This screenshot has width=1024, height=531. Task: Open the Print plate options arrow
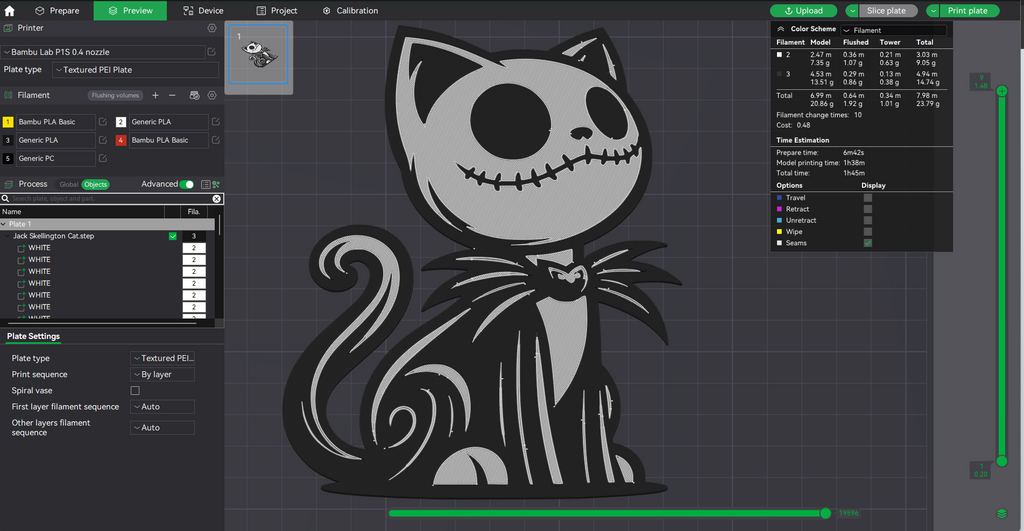pyautogui.click(x=933, y=11)
